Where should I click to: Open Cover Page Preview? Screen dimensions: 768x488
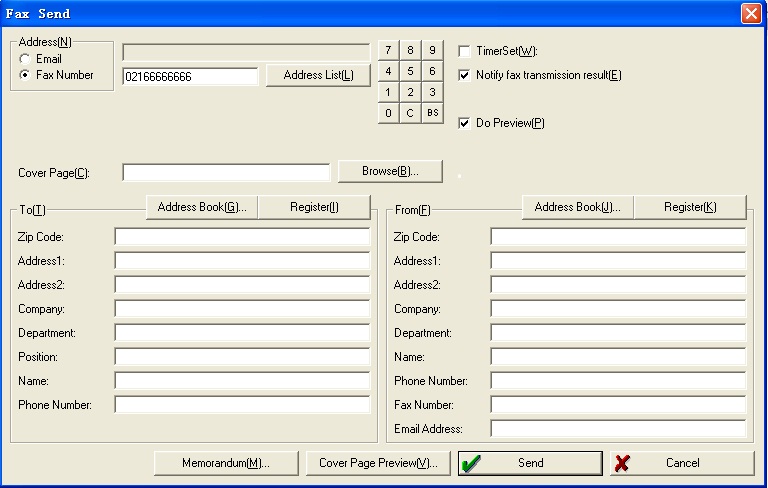[378, 463]
